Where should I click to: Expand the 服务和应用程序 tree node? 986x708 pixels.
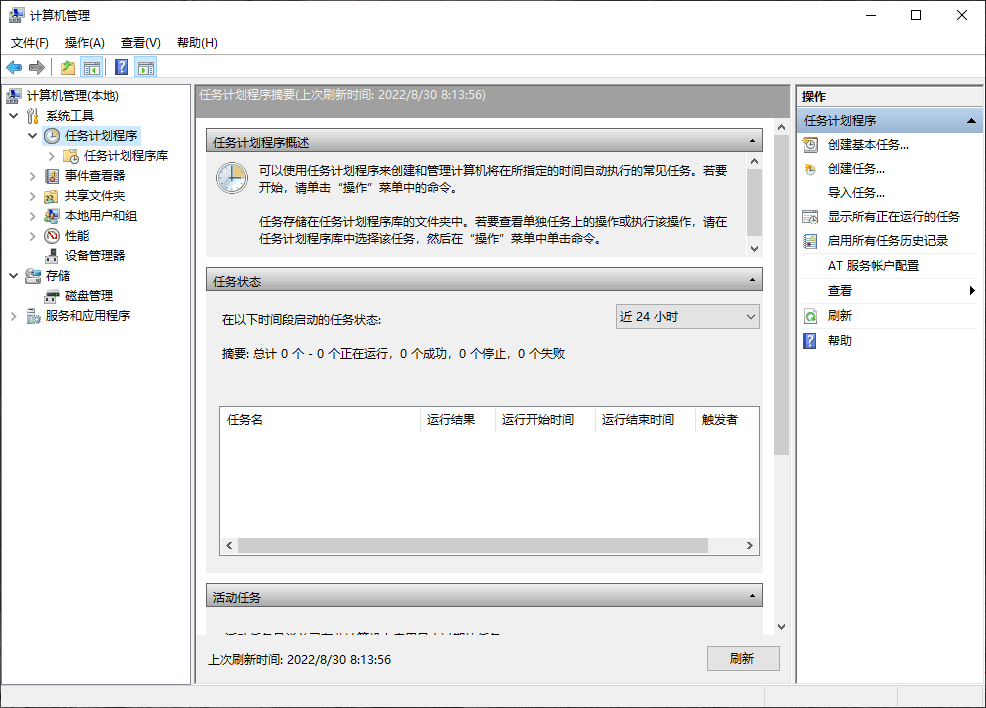click(13, 316)
